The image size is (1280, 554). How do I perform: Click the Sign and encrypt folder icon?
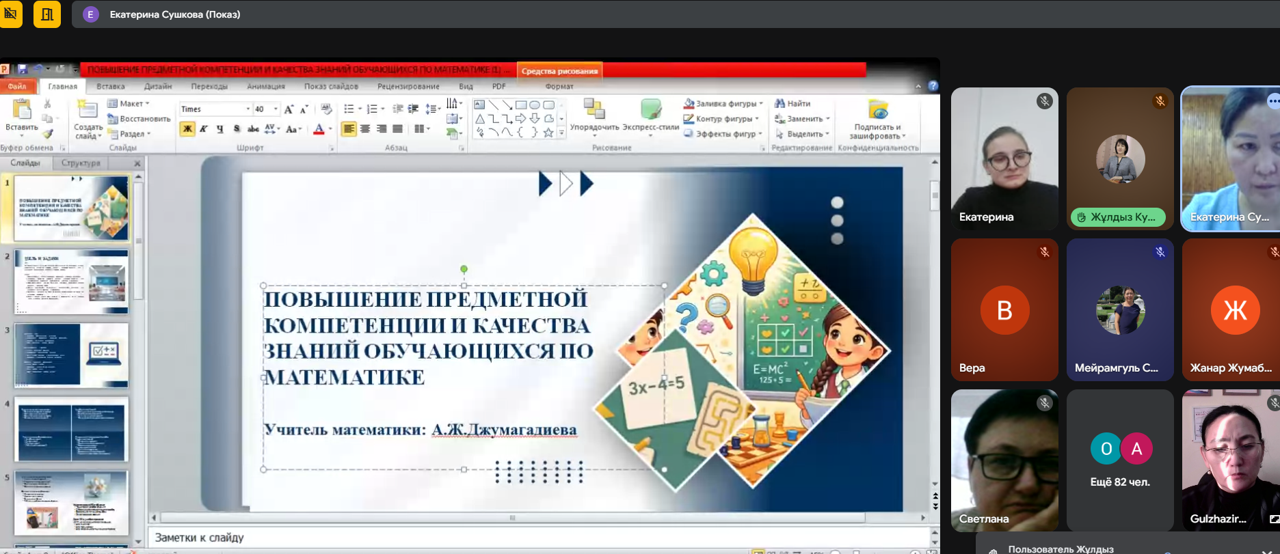(x=877, y=109)
